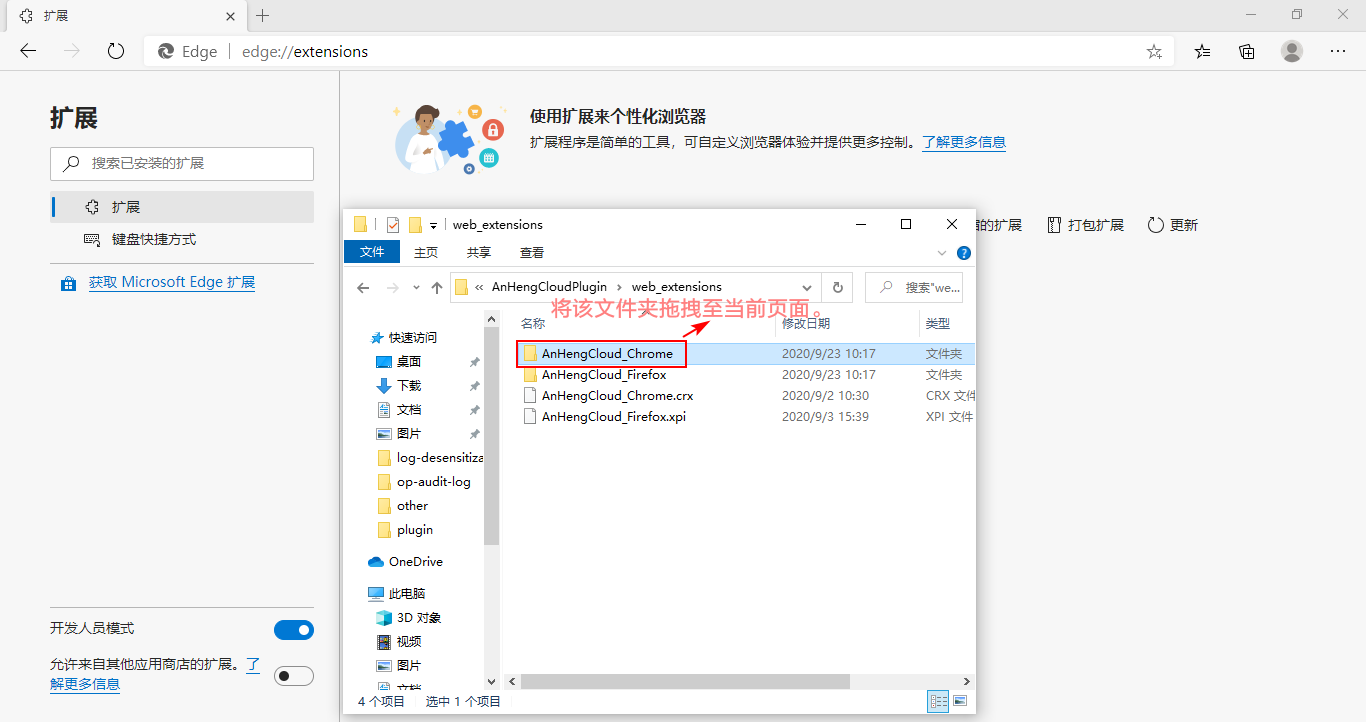Expand the Explorer ribbon chevron

pyautogui.click(x=942, y=253)
